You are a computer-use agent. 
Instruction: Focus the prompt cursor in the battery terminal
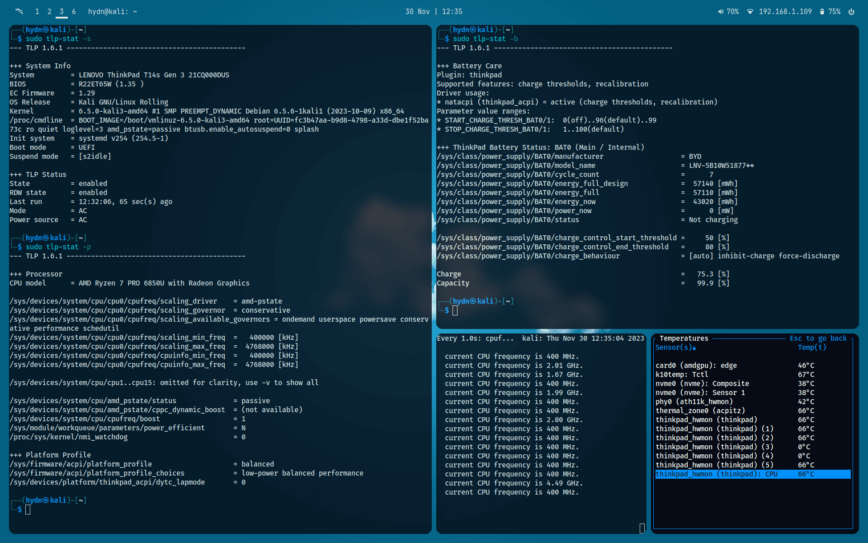pos(455,311)
